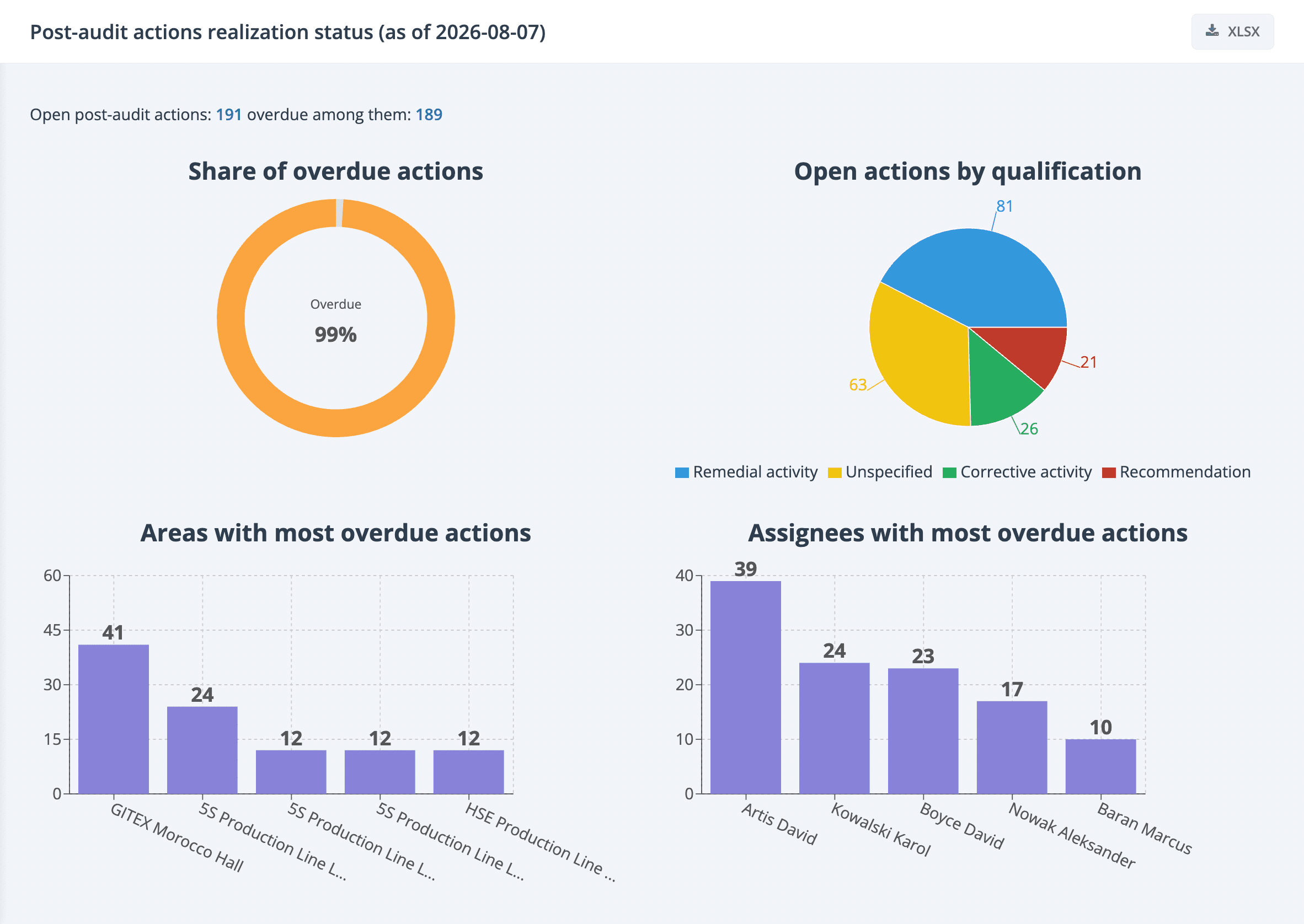Click the Kowalski Karol axis label
The image size is (1304, 924).
pos(880,829)
